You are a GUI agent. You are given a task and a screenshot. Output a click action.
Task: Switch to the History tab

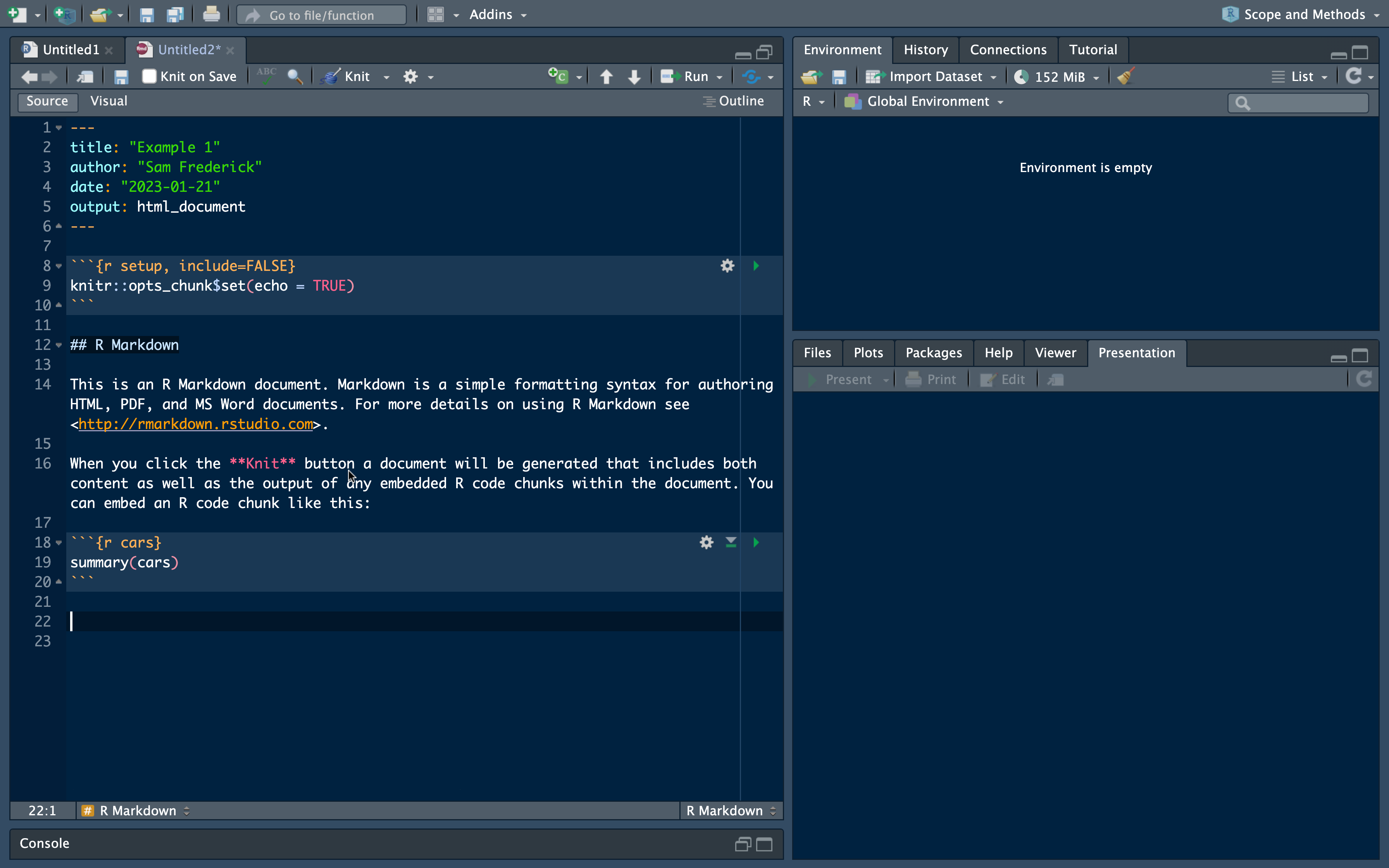click(x=925, y=50)
